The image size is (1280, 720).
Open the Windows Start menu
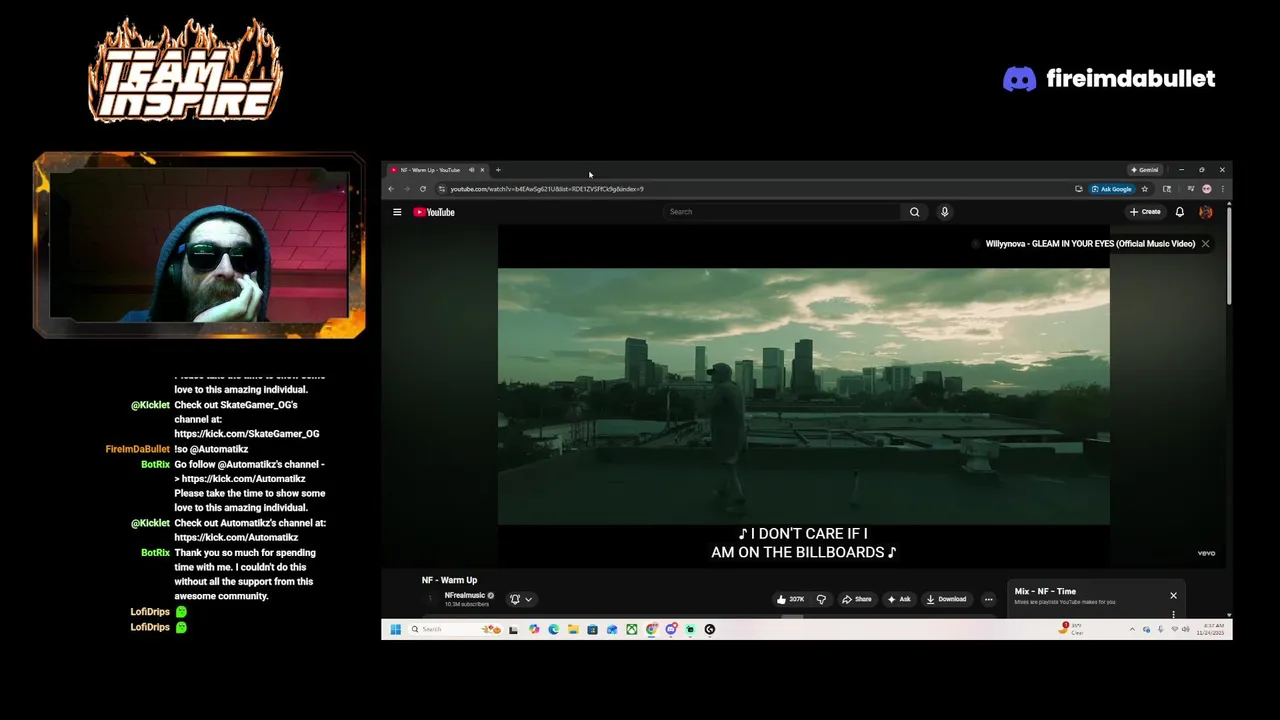coord(395,629)
